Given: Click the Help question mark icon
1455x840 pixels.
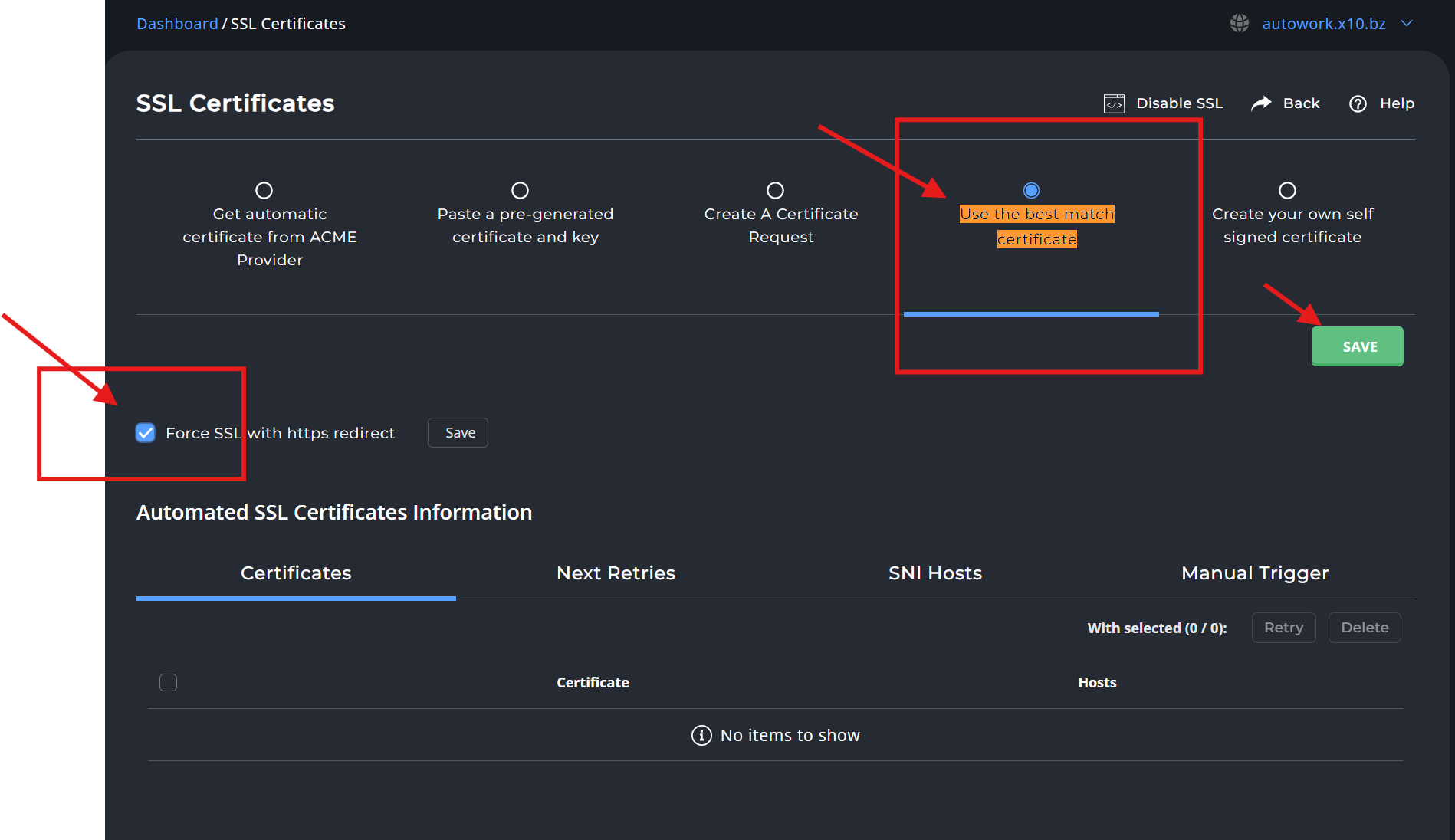Looking at the screenshot, I should (1358, 103).
